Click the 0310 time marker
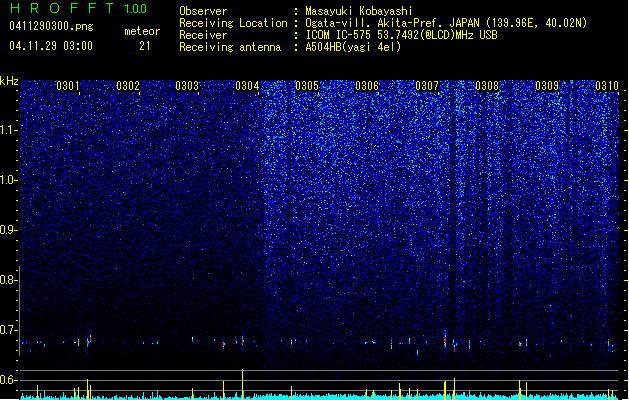The height and width of the screenshot is (400, 629). [607, 86]
